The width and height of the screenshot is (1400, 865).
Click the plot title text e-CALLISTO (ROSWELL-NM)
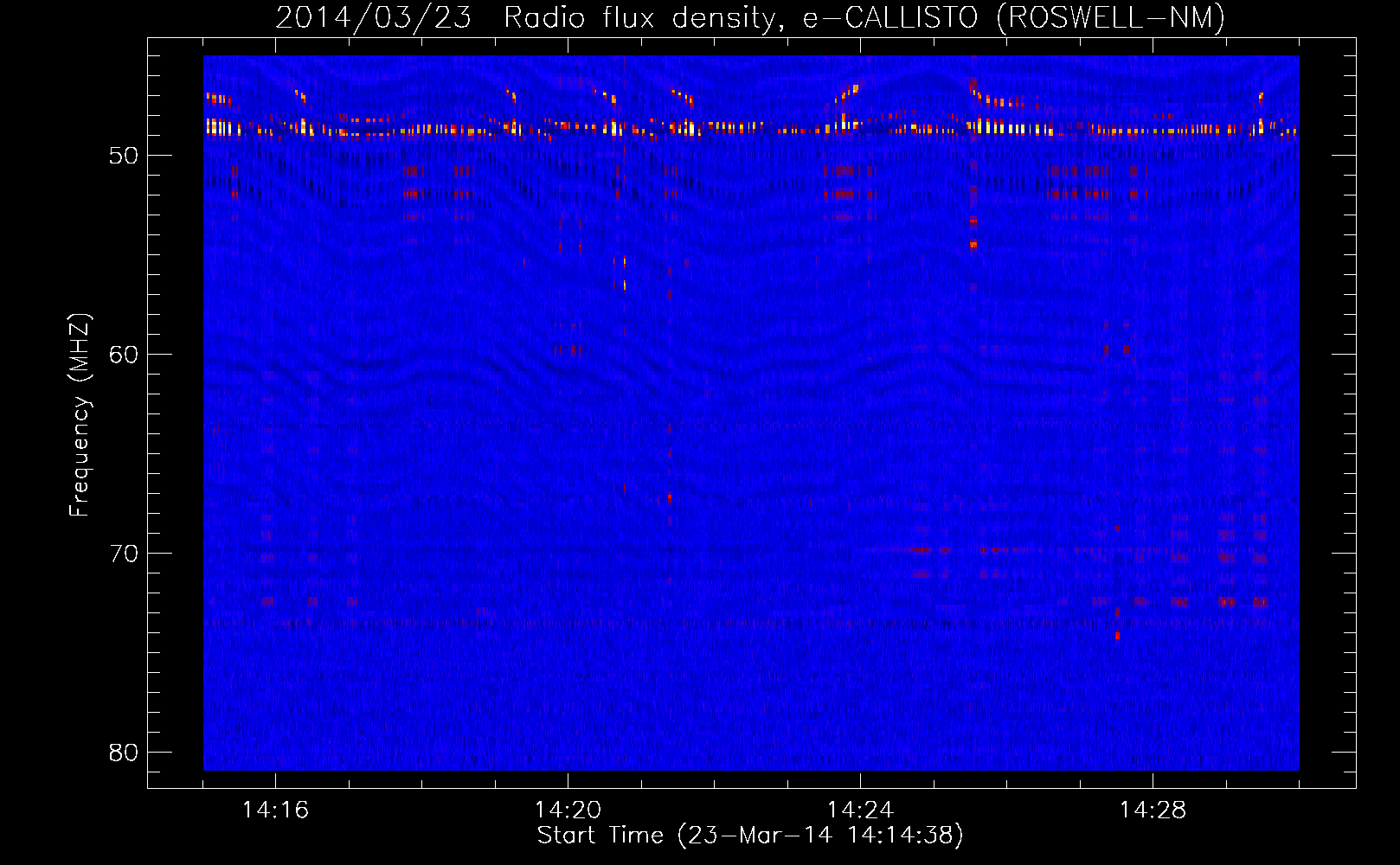1014,17
